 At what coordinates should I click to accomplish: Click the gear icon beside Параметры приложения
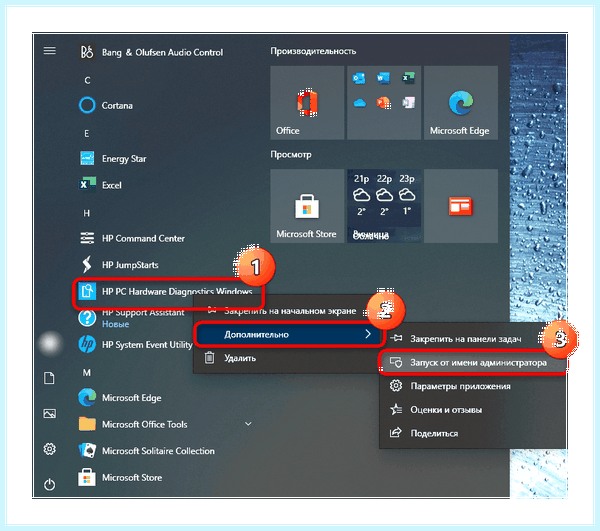(x=396, y=386)
